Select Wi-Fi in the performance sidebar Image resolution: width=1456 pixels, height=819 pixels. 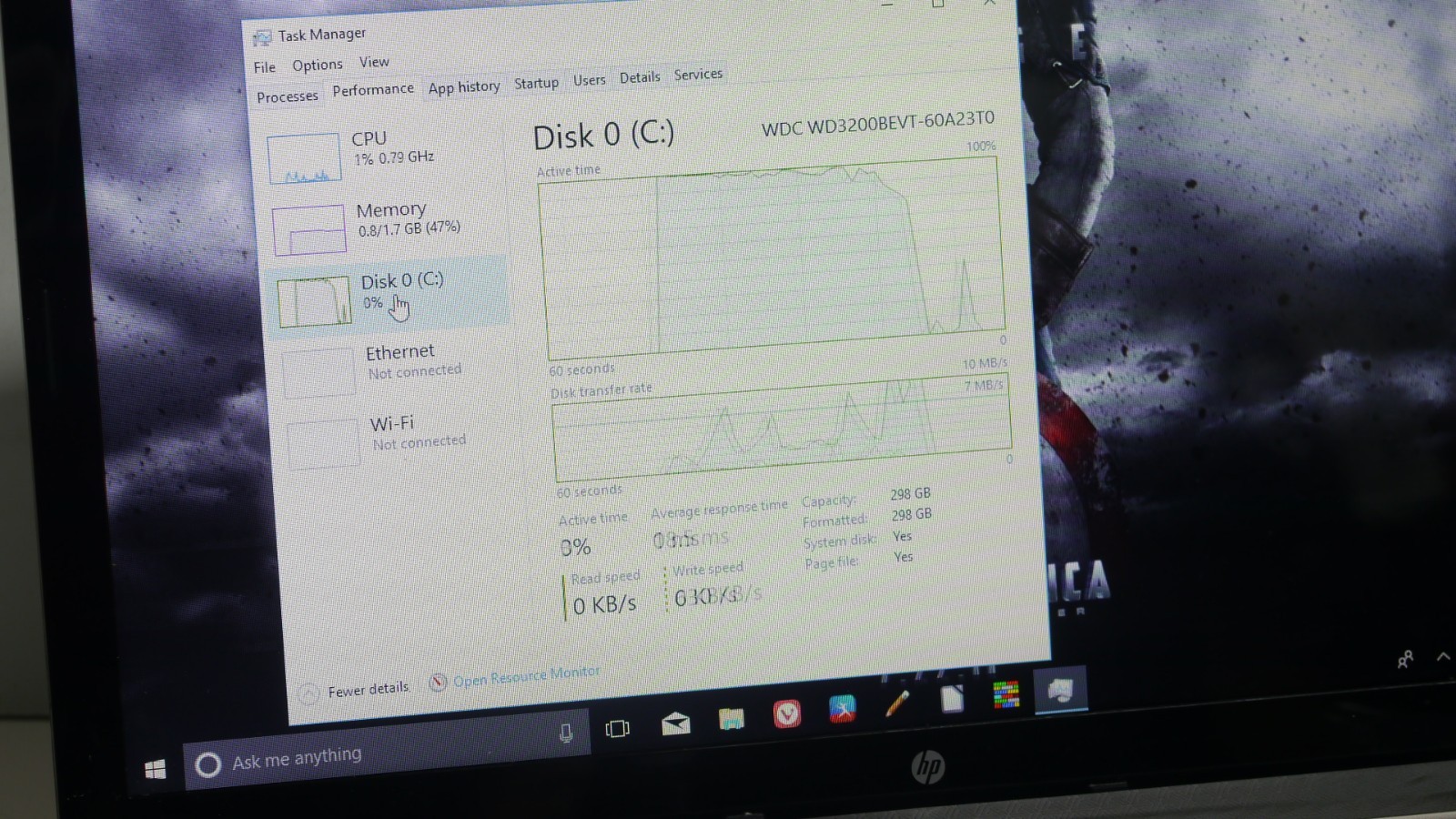click(x=397, y=439)
